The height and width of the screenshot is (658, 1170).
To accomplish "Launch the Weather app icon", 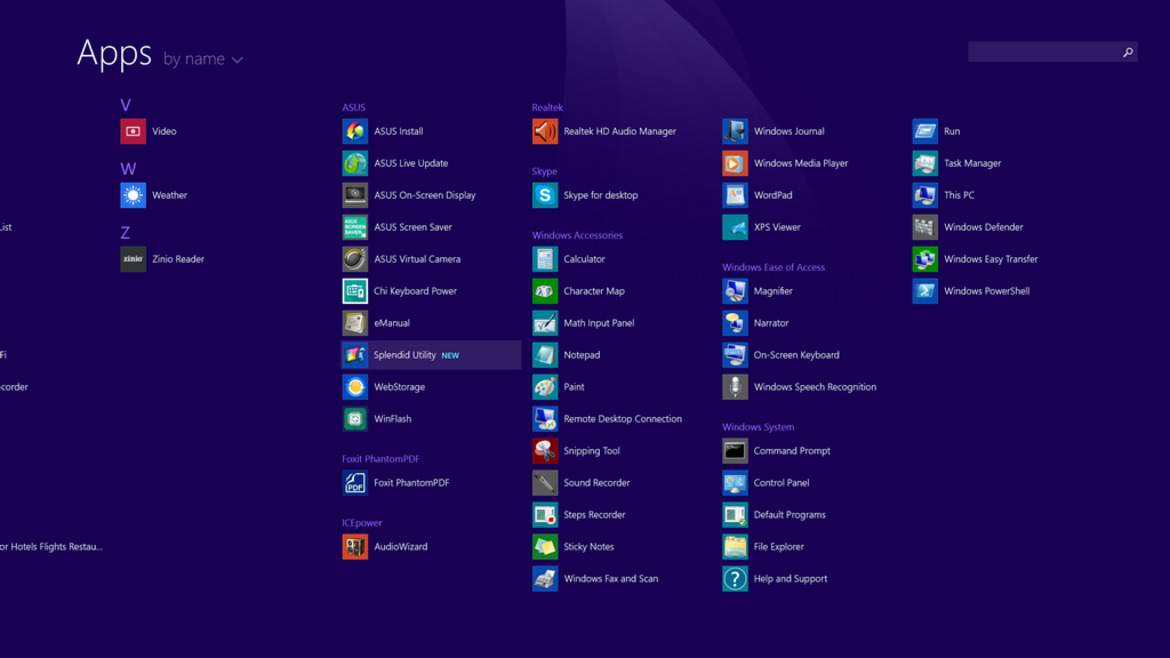I will pyautogui.click(x=133, y=195).
